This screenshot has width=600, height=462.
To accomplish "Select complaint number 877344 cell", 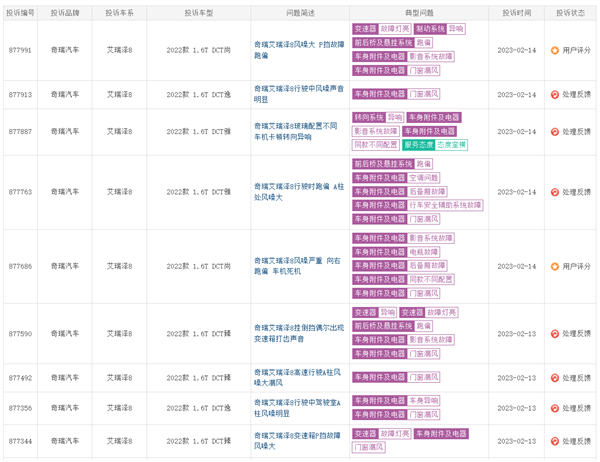I will pyautogui.click(x=20, y=441).
